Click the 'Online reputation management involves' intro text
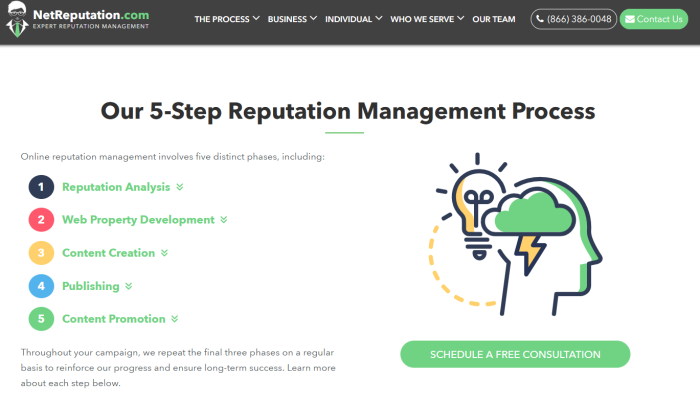This screenshot has width=700, height=420. (173, 157)
